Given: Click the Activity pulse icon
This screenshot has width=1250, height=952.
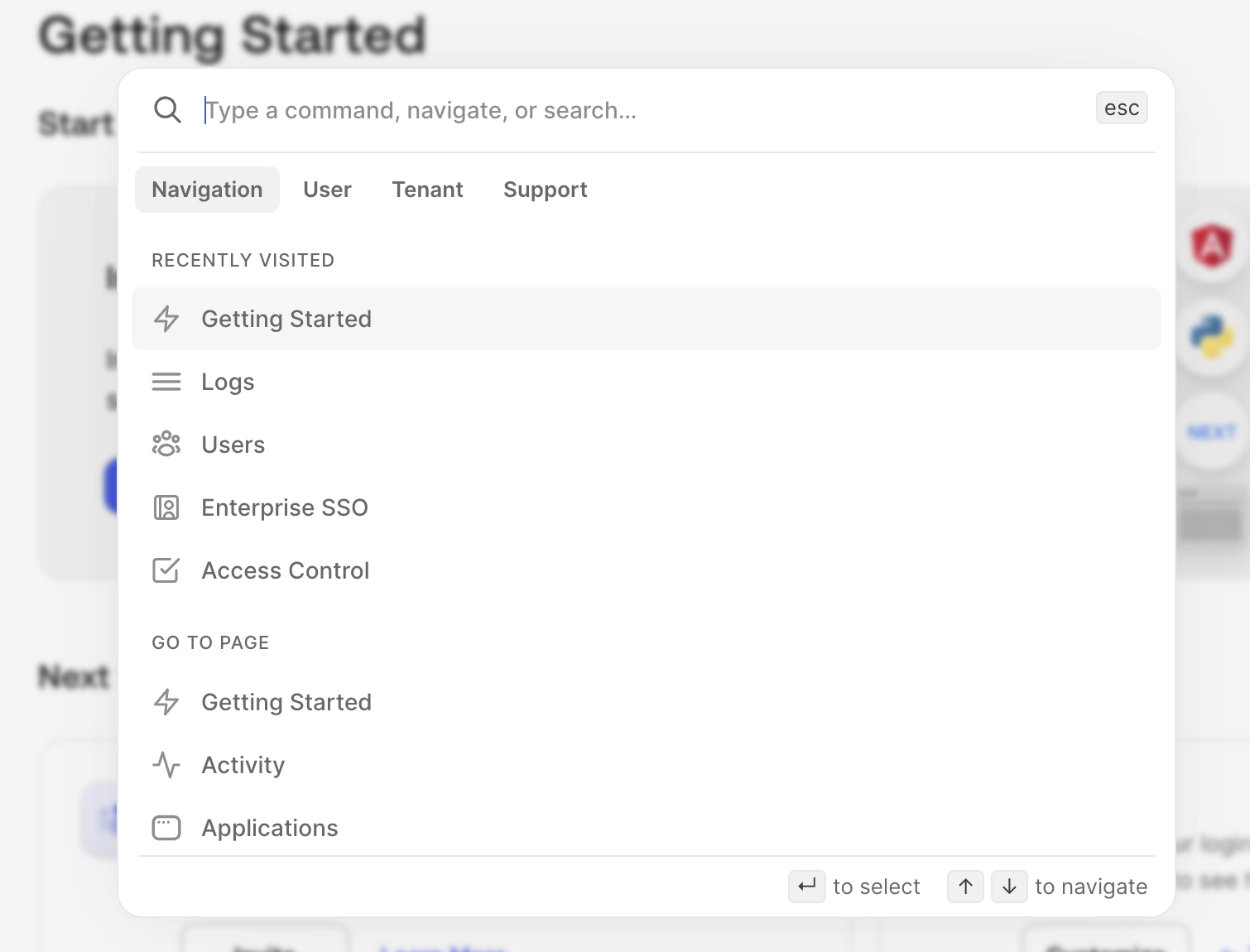Looking at the screenshot, I should [166, 765].
